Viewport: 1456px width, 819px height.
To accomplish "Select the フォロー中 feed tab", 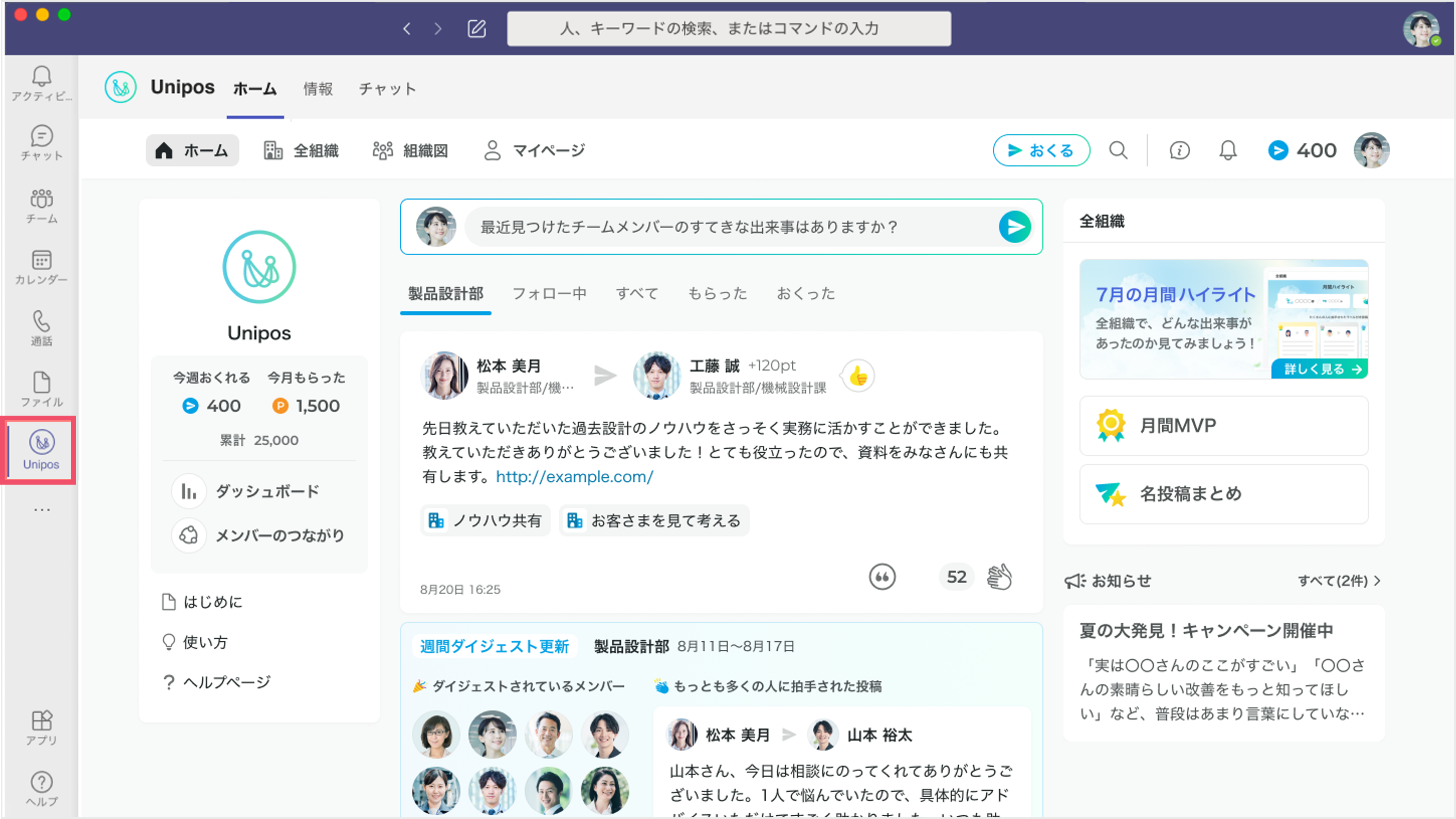I will (549, 294).
